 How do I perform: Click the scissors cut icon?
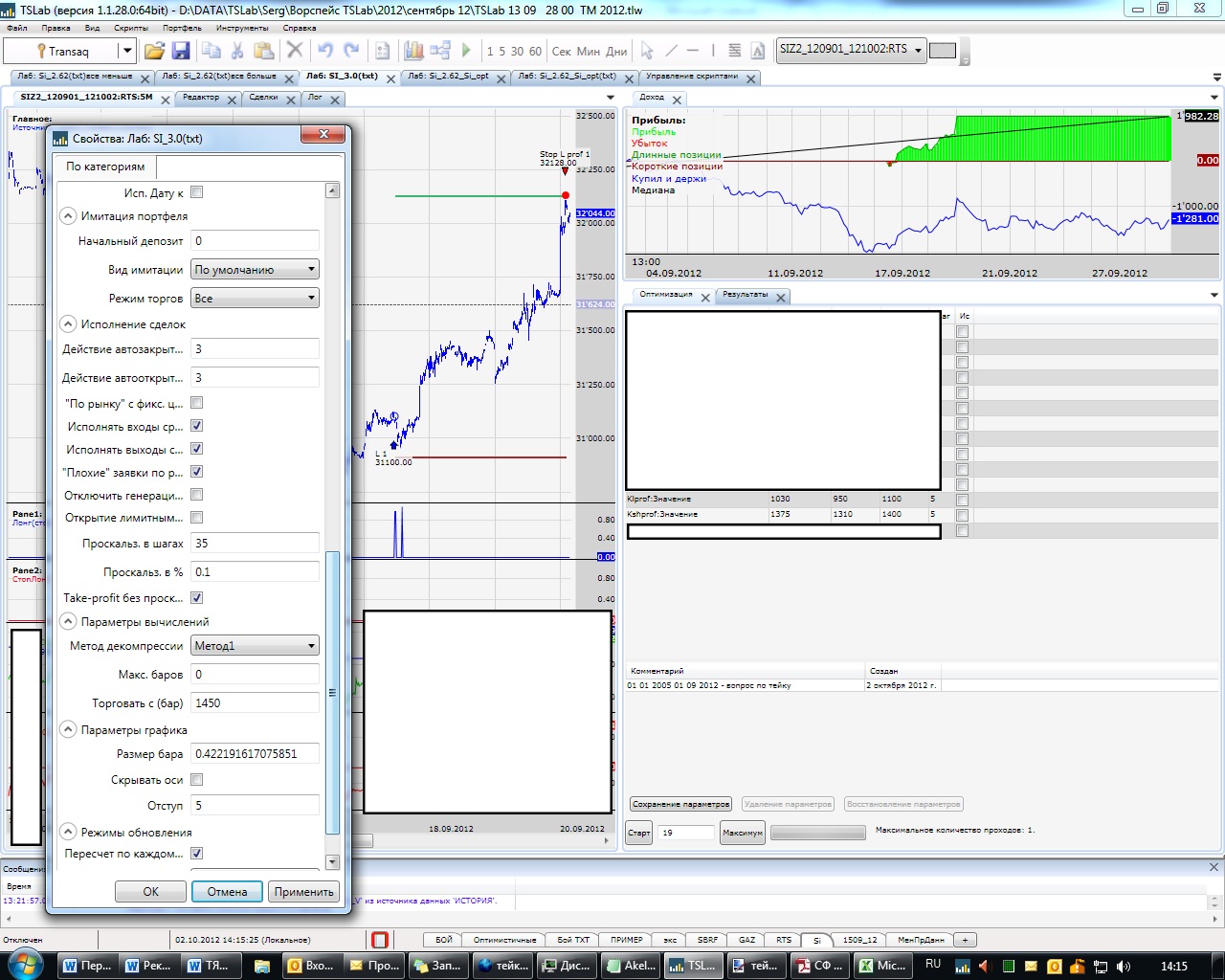pyautogui.click(x=237, y=51)
